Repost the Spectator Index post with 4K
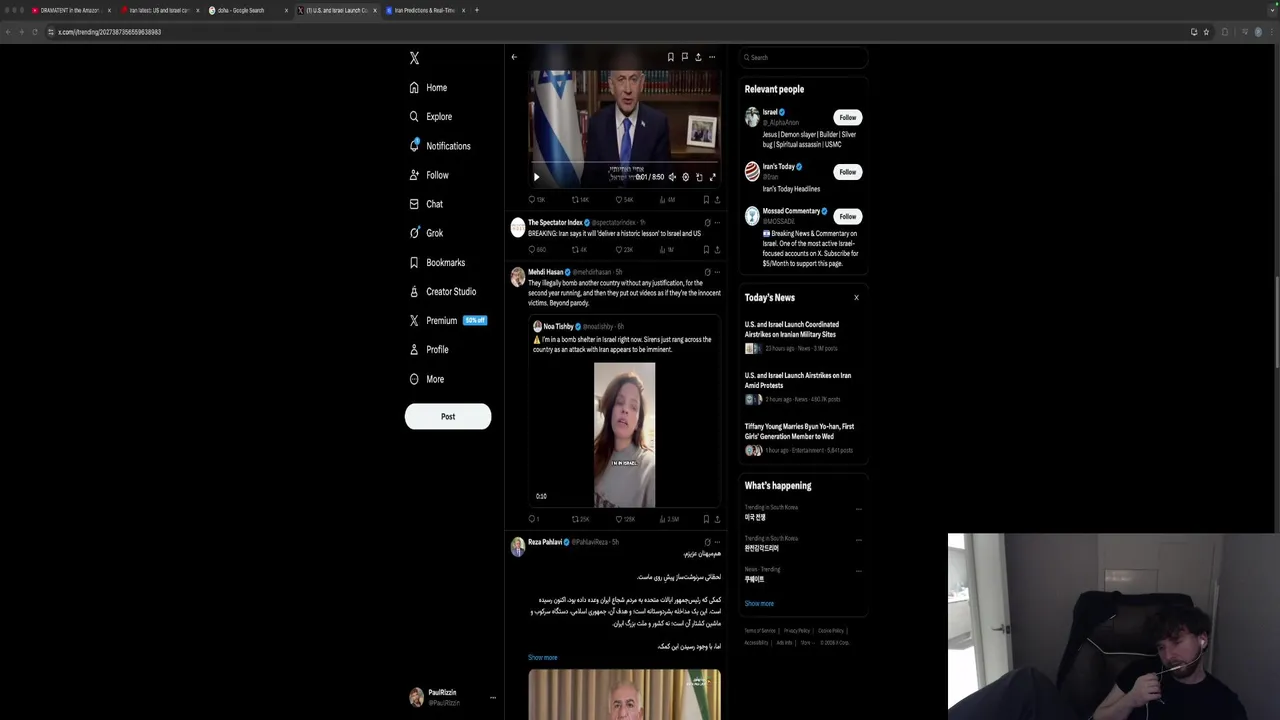The image size is (1280, 720). pyautogui.click(x=580, y=250)
